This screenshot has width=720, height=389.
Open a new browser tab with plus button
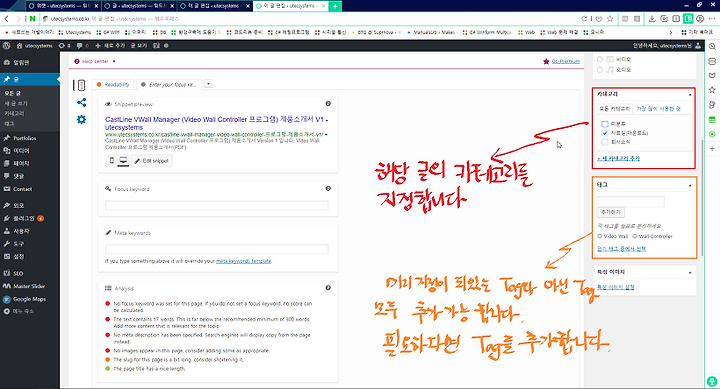pyautogui.click(x=335, y=6)
